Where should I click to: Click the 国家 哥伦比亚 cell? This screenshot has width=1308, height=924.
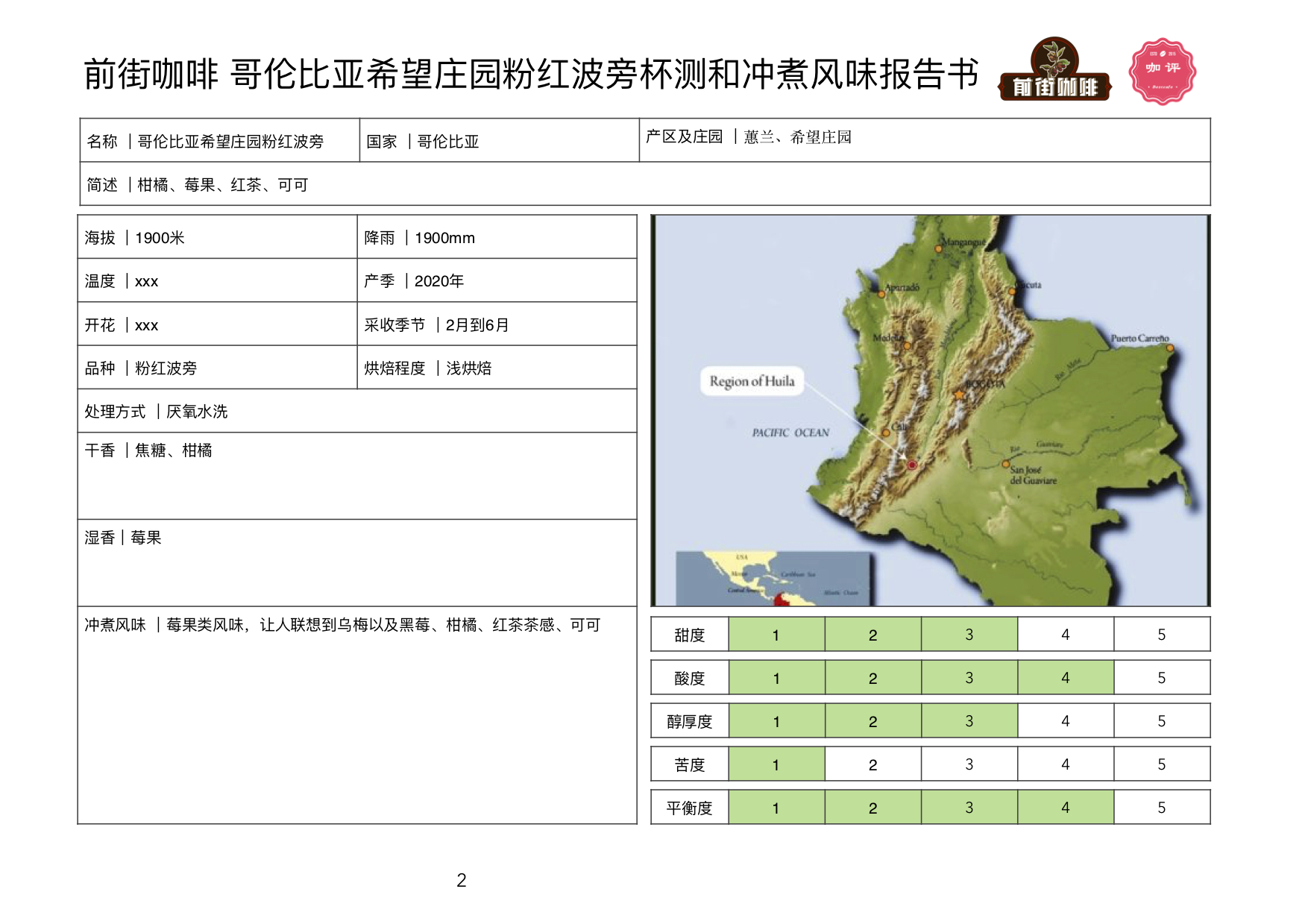coord(499,140)
